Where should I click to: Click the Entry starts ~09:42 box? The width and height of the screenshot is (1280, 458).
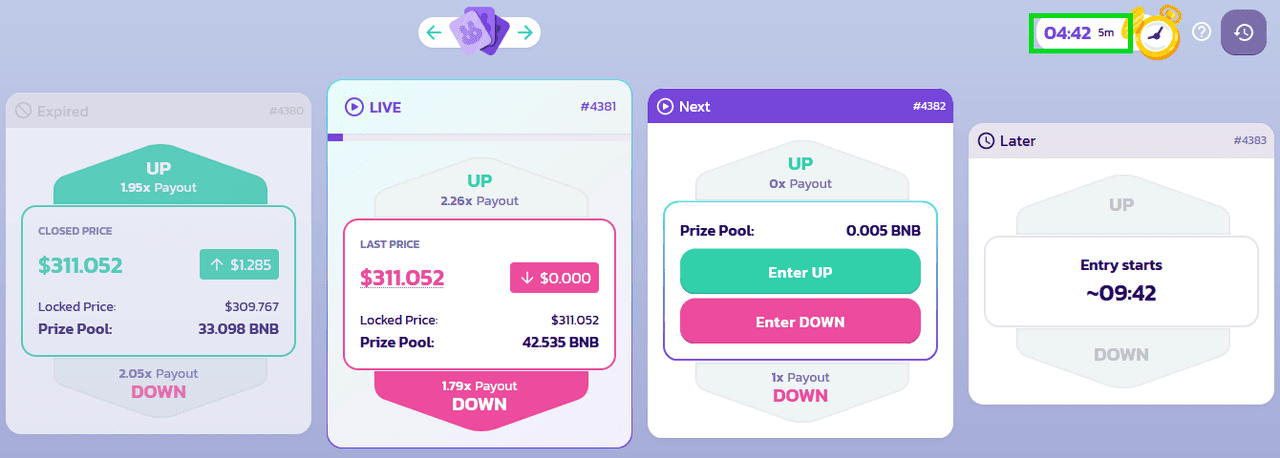[x=1121, y=281]
